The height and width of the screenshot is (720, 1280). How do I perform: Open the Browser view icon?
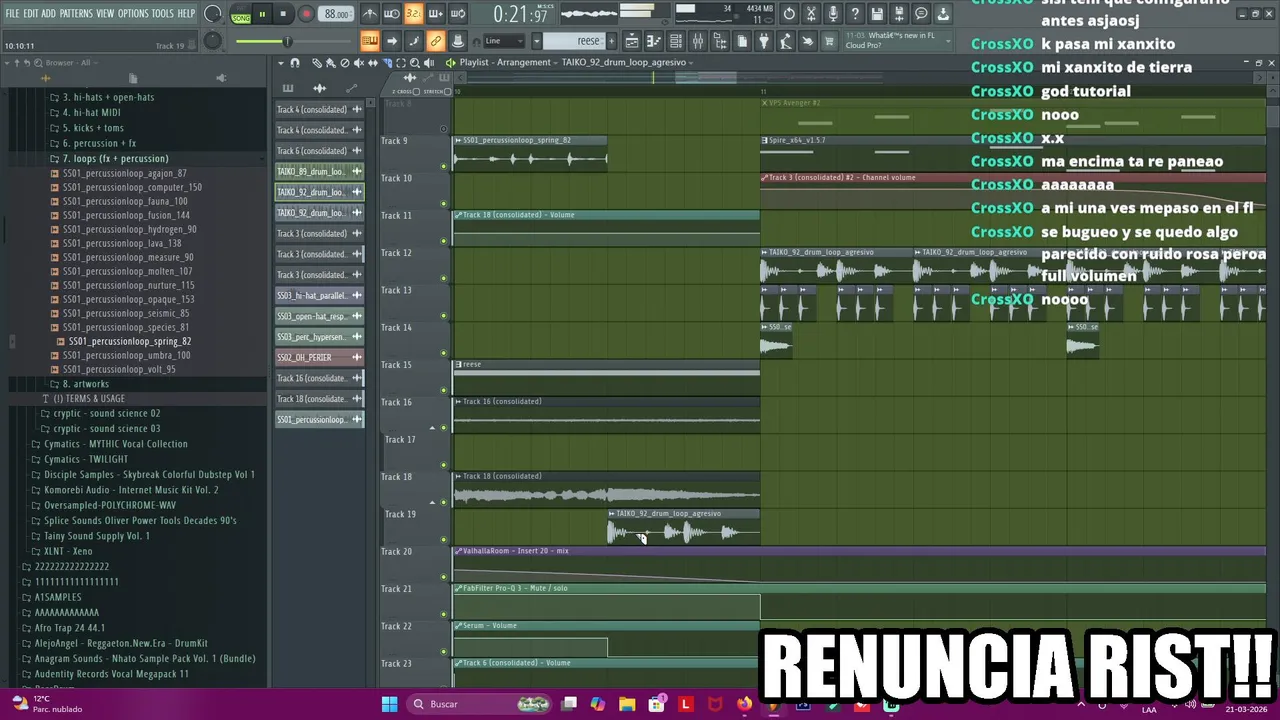click(x=720, y=41)
